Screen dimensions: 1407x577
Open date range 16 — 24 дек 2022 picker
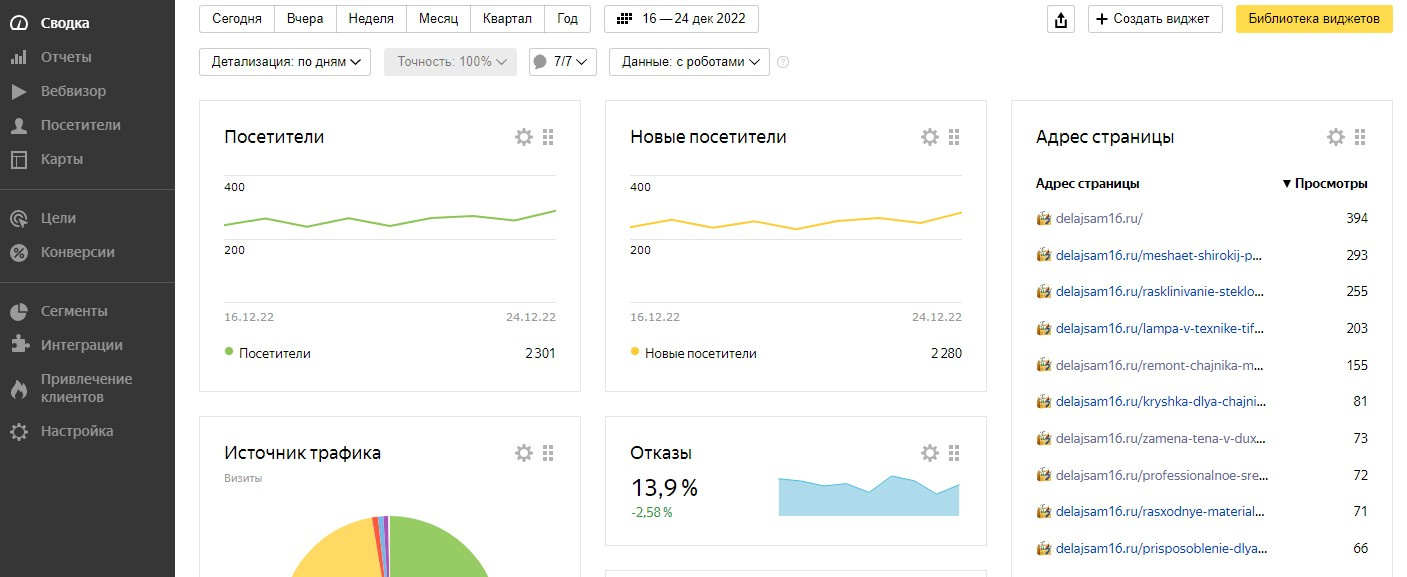click(x=681, y=19)
